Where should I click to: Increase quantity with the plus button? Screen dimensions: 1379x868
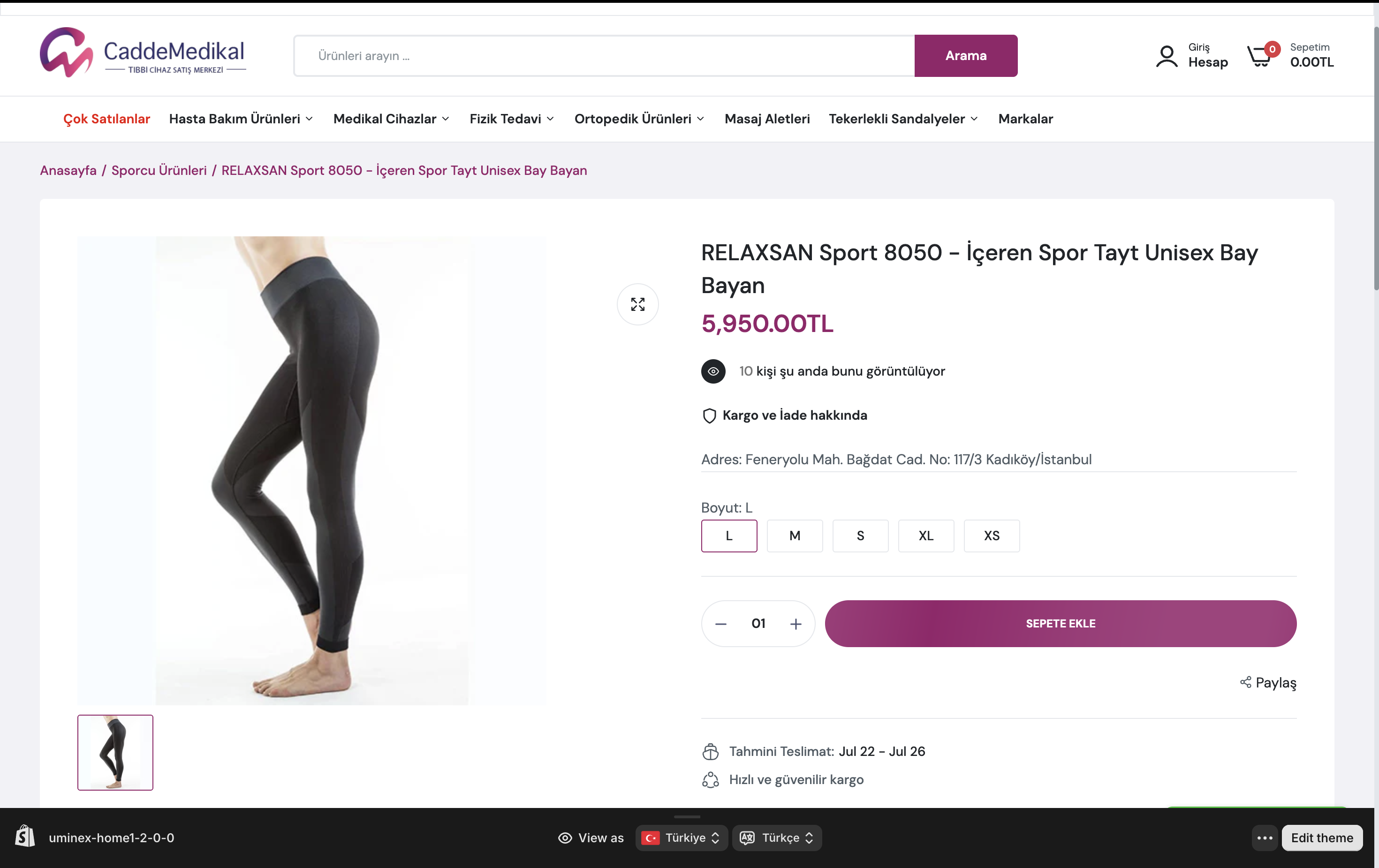point(796,624)
